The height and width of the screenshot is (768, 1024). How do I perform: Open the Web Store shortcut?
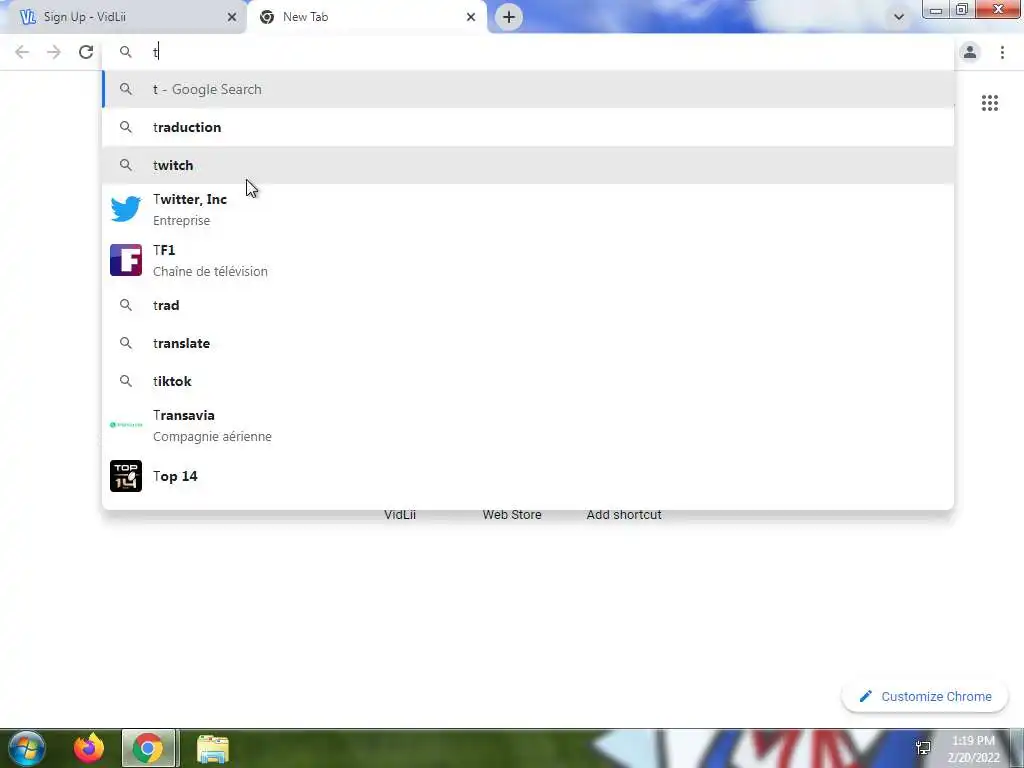512,515
